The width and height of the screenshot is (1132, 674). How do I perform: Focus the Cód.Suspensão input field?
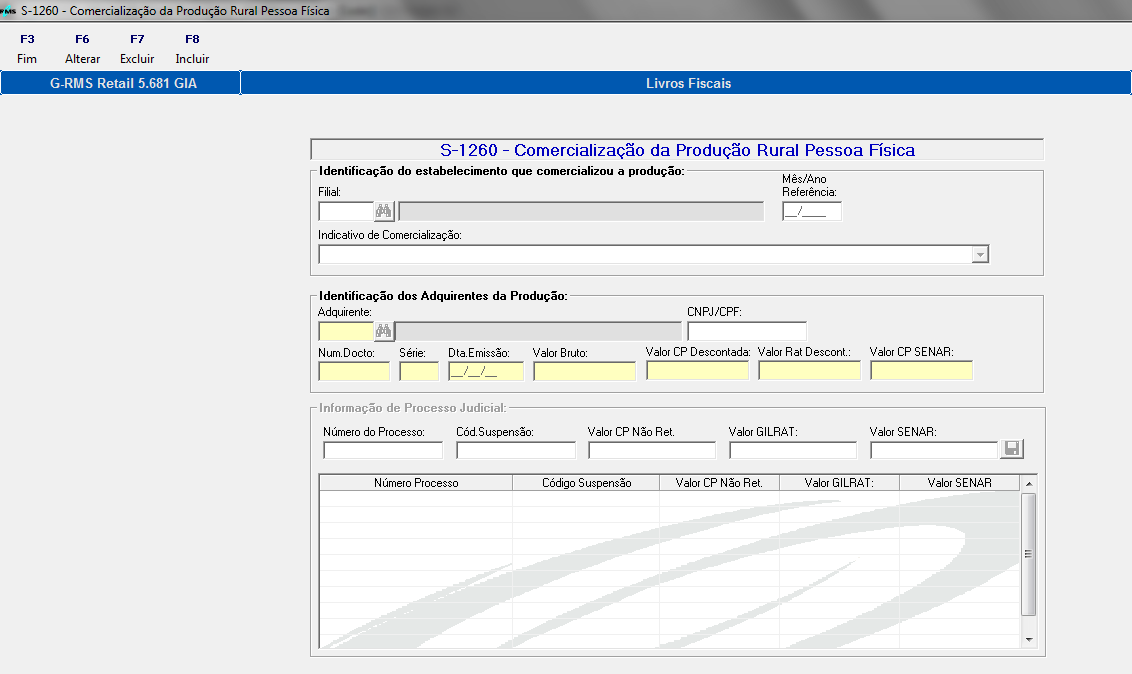point(516,450)
